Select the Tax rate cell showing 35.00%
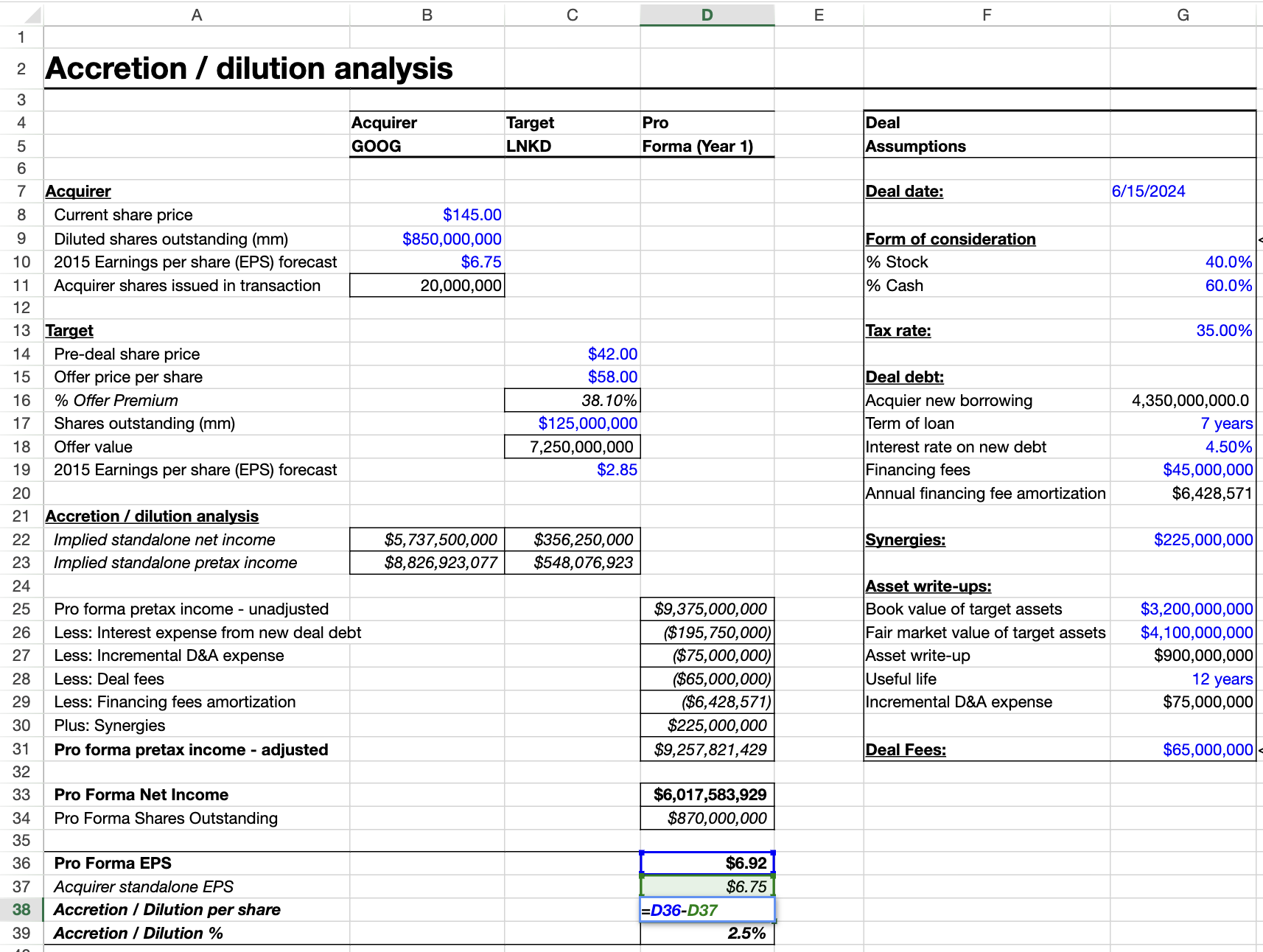Viewport: 1263px width, 952px height. [1183, 330]
